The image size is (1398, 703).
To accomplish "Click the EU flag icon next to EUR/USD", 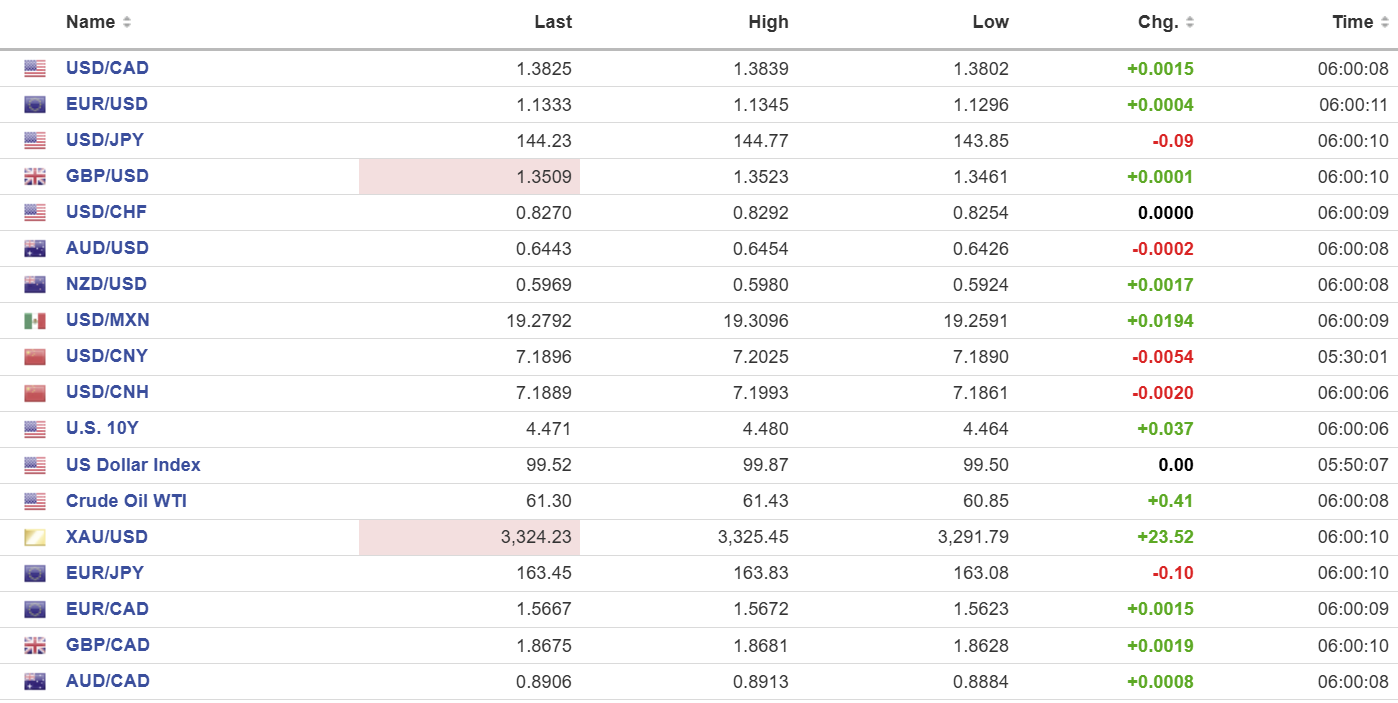I will click(x=35, y=105).
